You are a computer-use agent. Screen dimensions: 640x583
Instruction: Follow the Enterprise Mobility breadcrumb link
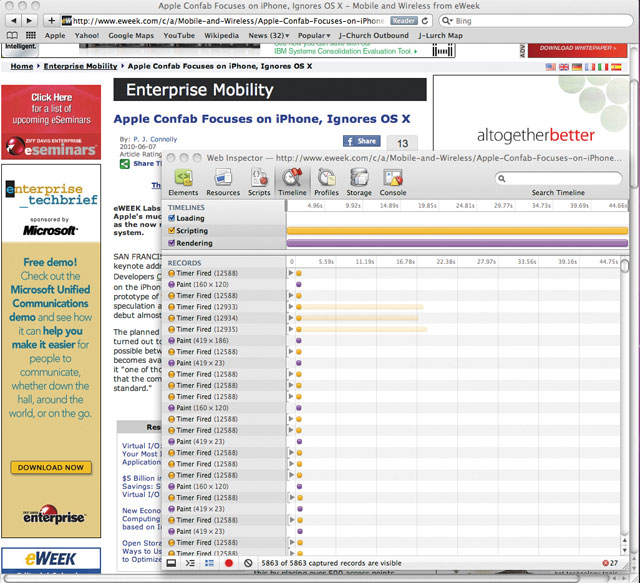[80, 66]
